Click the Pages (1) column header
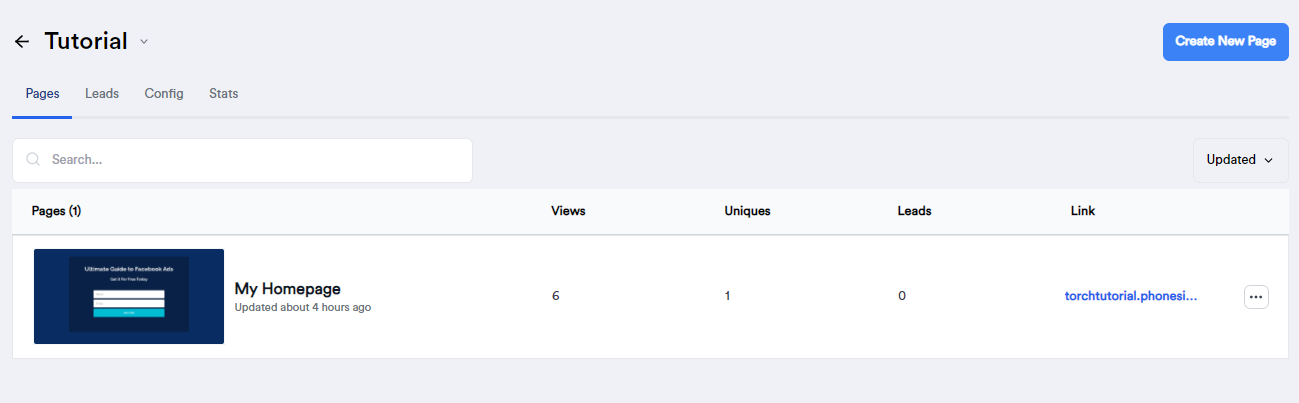 (x=56, y=212)
